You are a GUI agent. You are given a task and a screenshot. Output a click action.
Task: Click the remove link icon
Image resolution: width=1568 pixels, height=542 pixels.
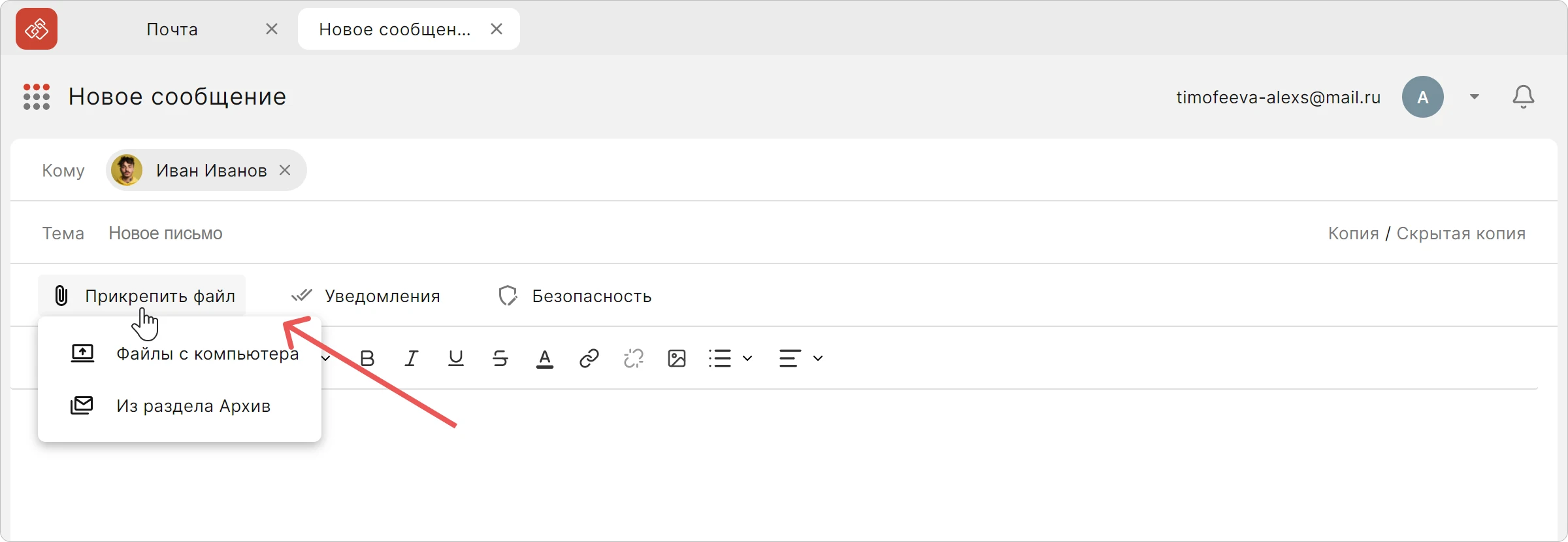(x=634, y=358)
